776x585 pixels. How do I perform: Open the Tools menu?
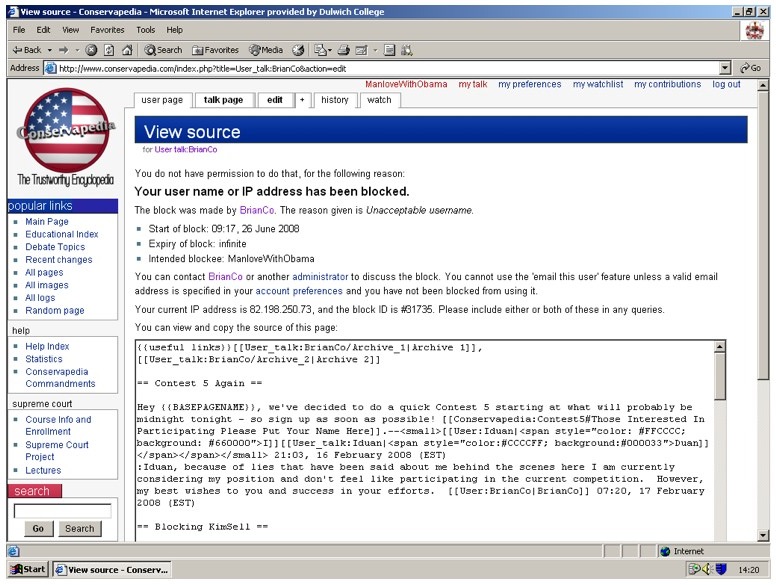146,30
